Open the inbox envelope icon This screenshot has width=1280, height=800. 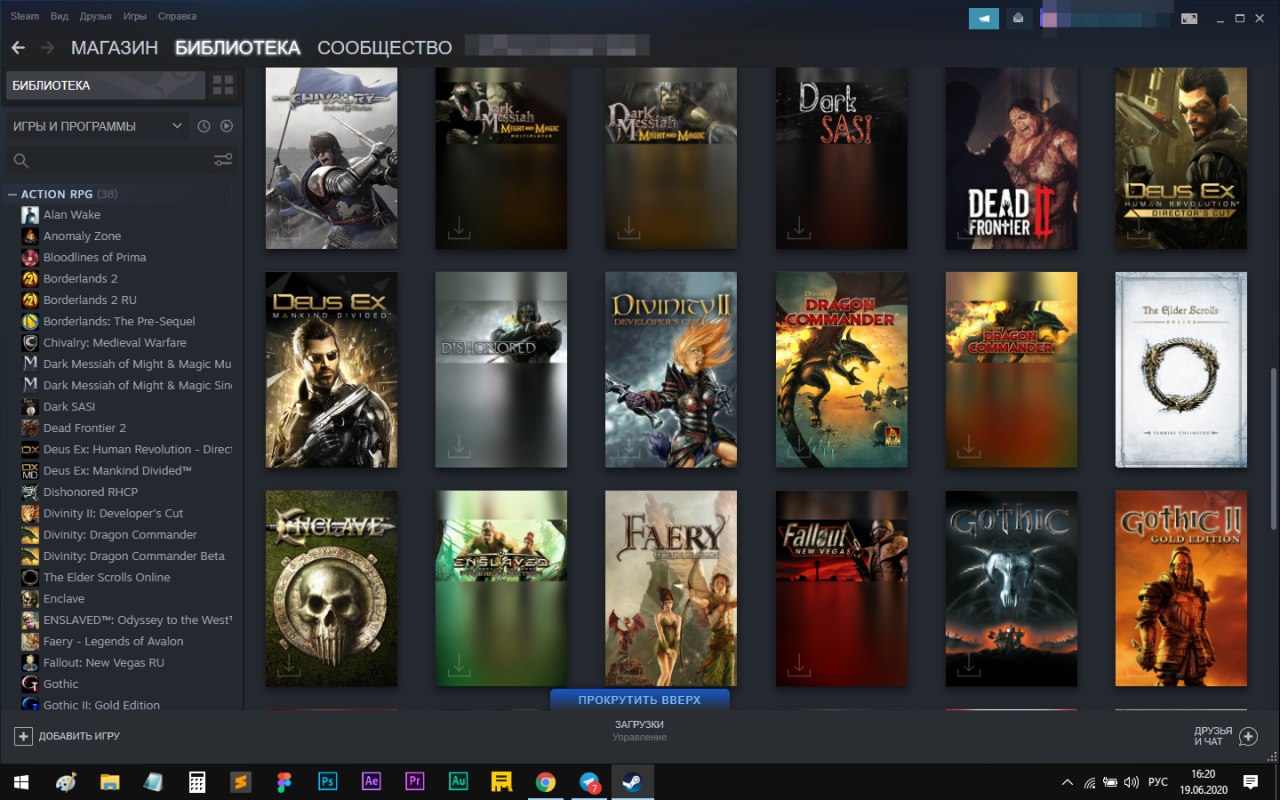[x=1018, y=18]
